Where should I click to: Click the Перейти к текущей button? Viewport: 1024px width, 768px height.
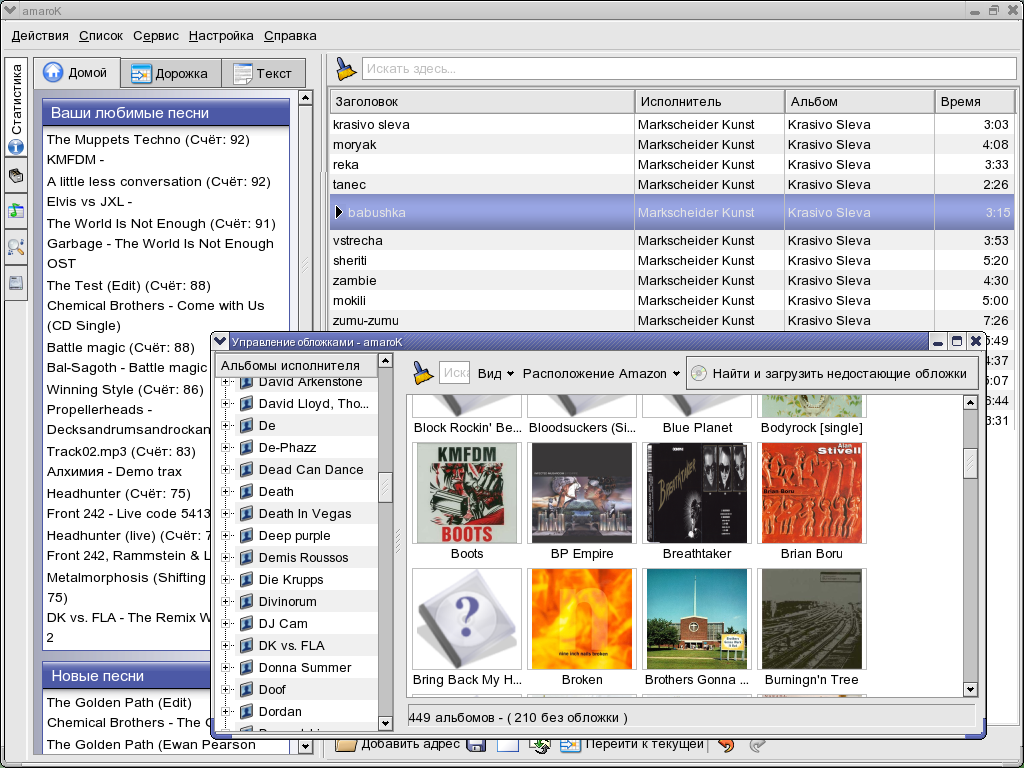tap(633, 744)
